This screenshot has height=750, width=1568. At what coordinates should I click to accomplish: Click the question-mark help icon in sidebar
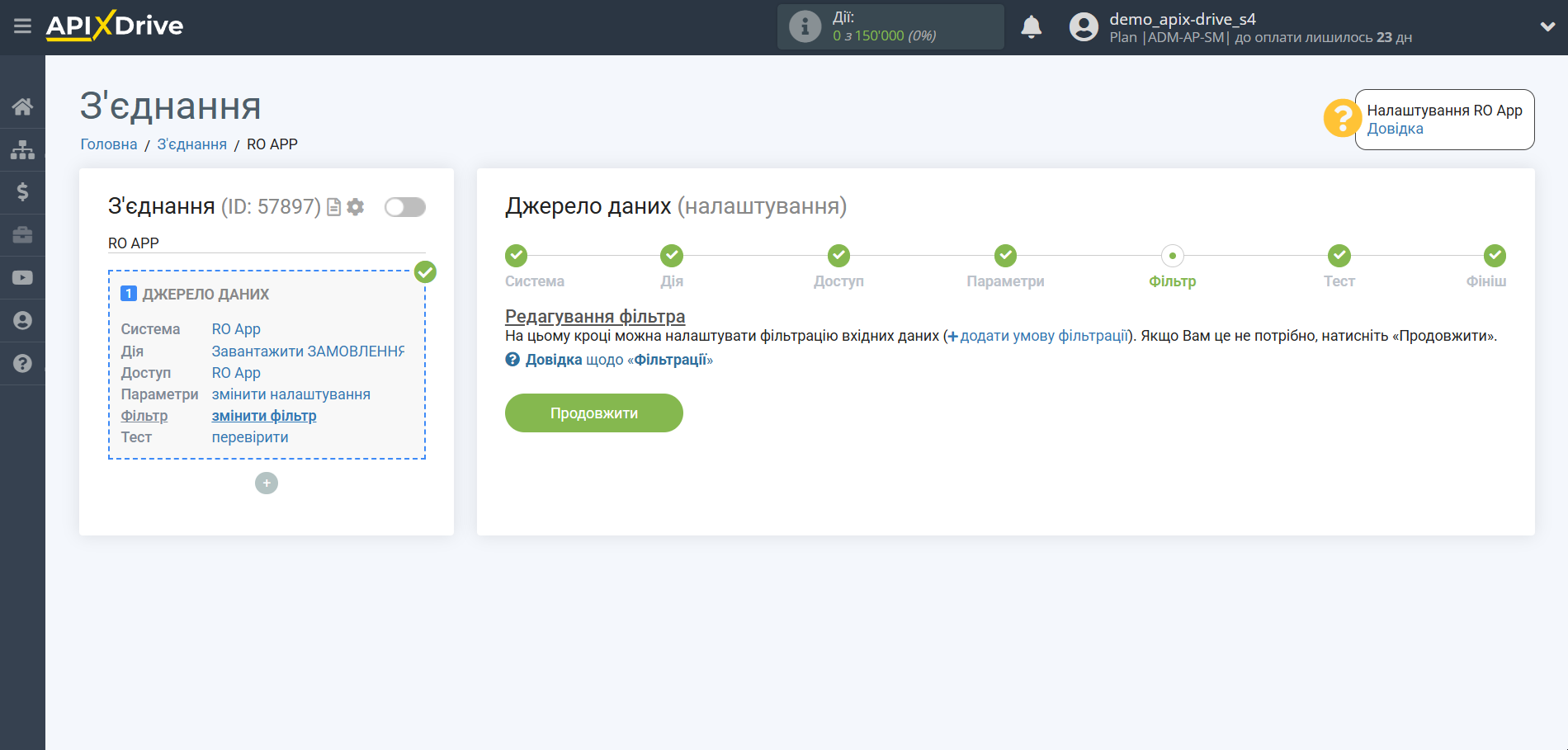pos(22,363)
